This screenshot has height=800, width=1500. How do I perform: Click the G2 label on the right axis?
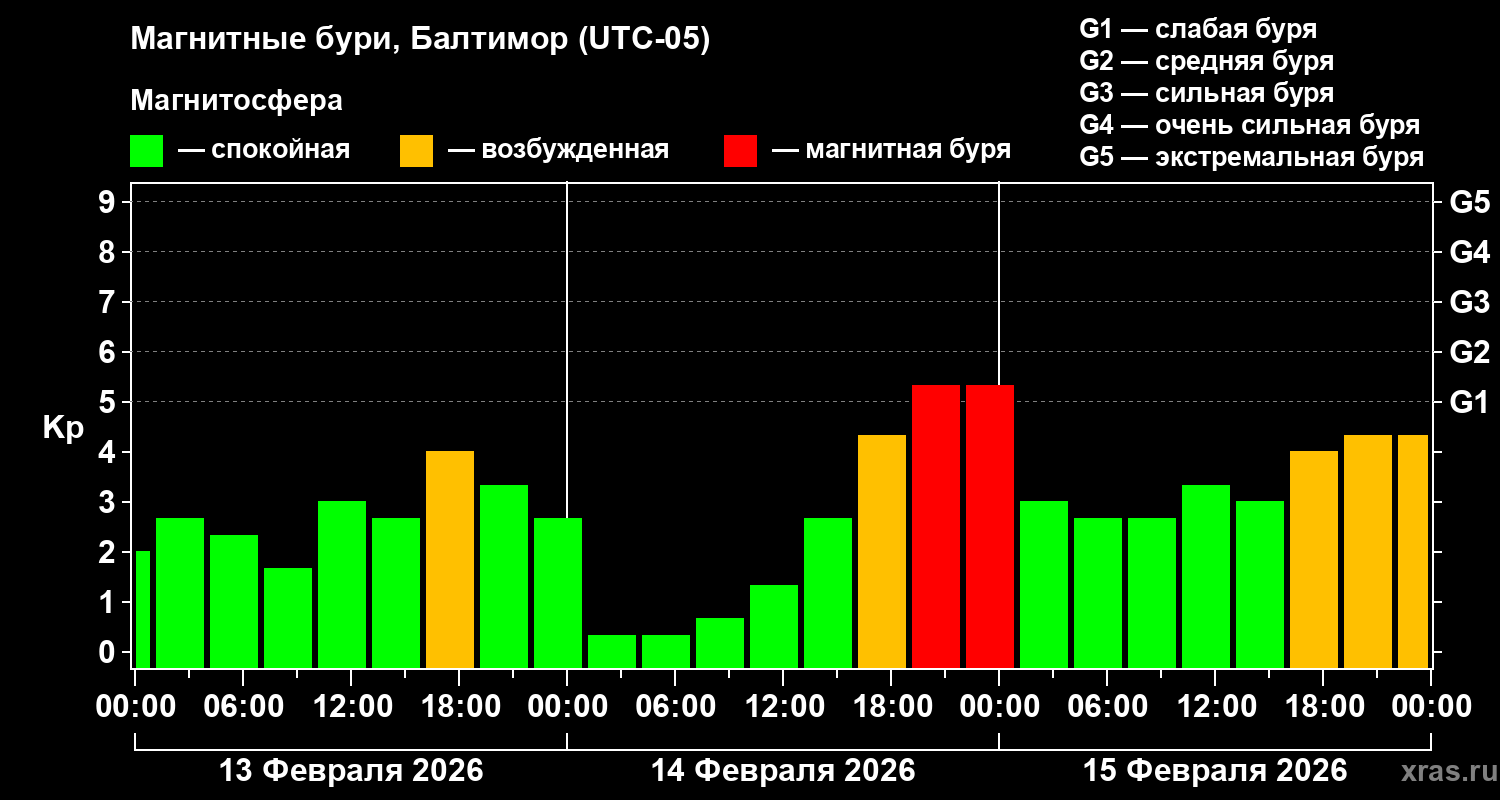pyautogui.click(x=1469, y=352)
